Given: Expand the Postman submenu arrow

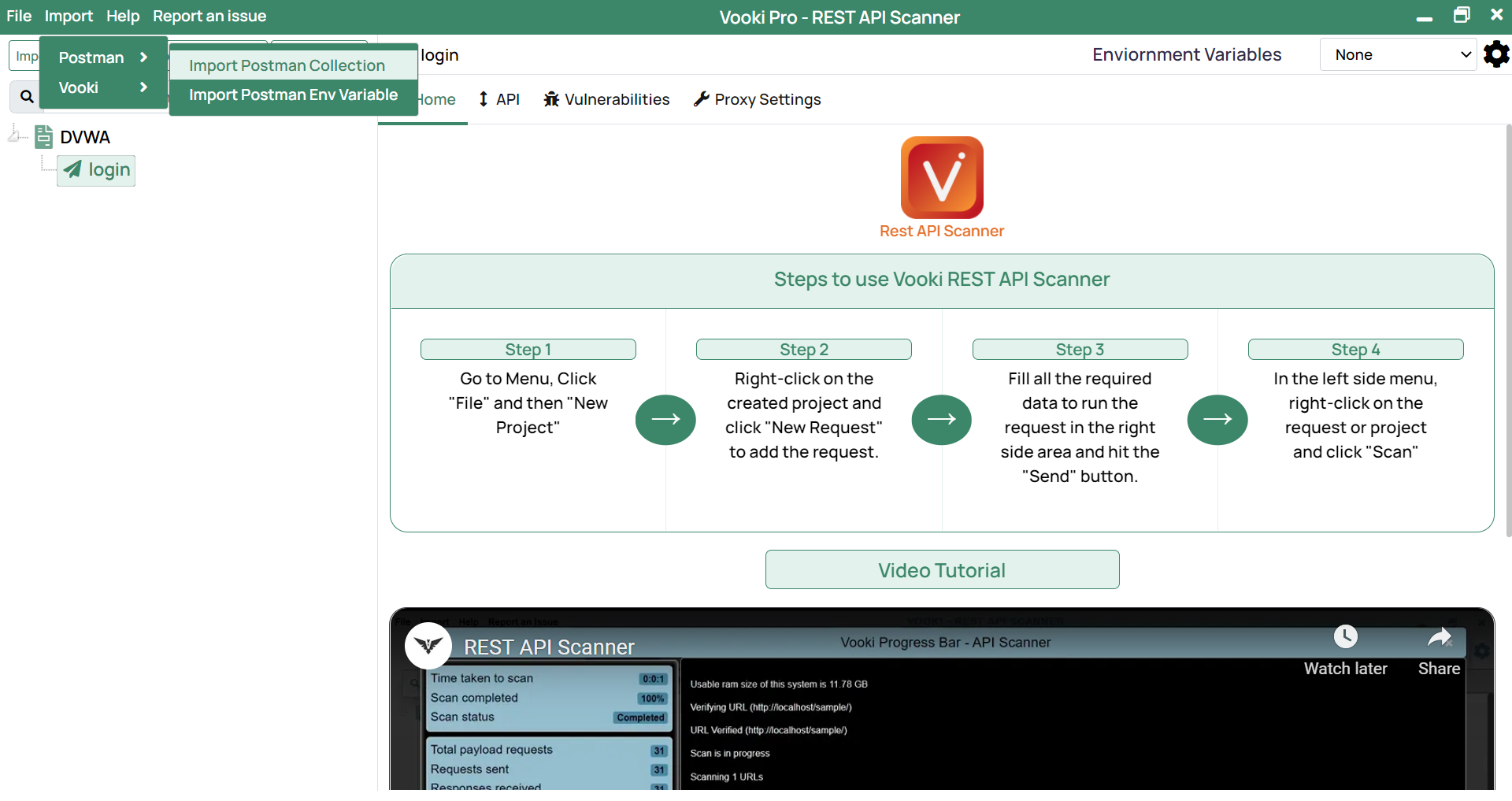Looking at the screenshot, I should tap(143, 57).
